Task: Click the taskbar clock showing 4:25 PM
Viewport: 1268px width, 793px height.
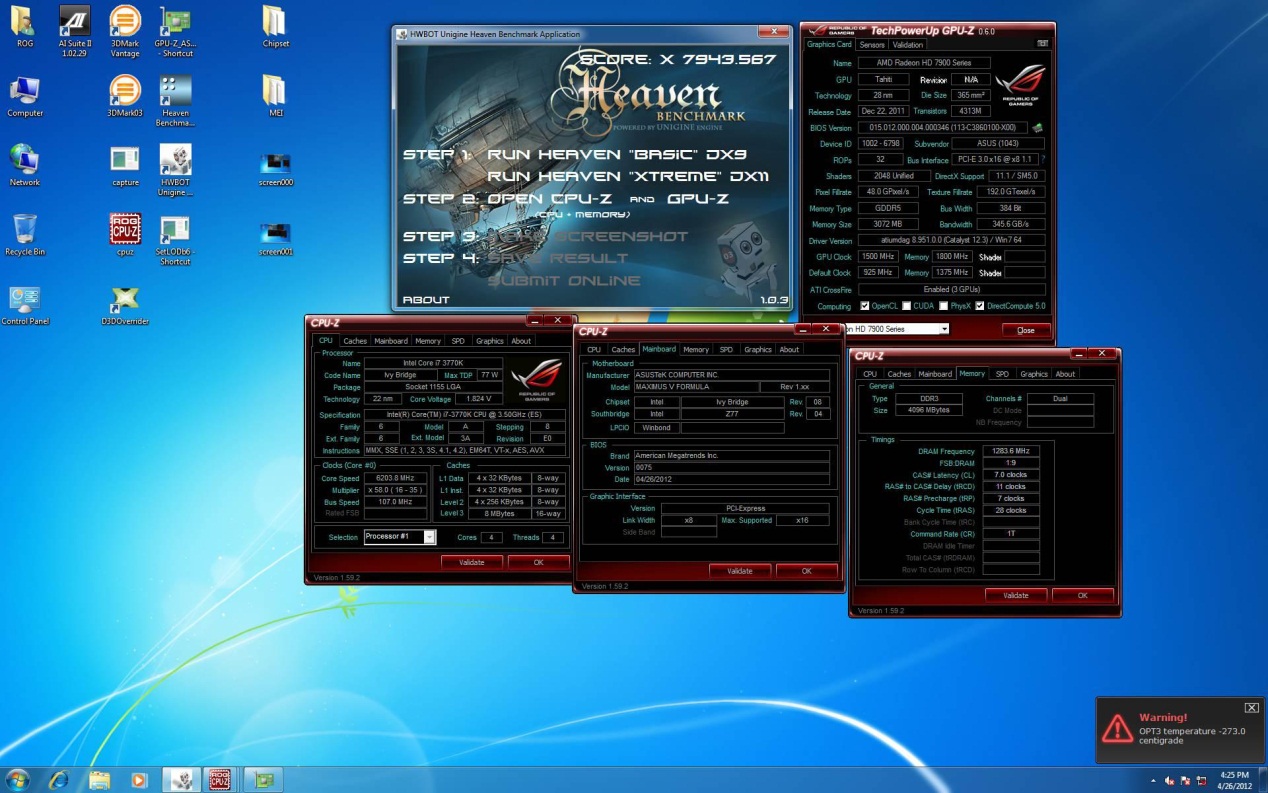Action: click(1235, 780)
